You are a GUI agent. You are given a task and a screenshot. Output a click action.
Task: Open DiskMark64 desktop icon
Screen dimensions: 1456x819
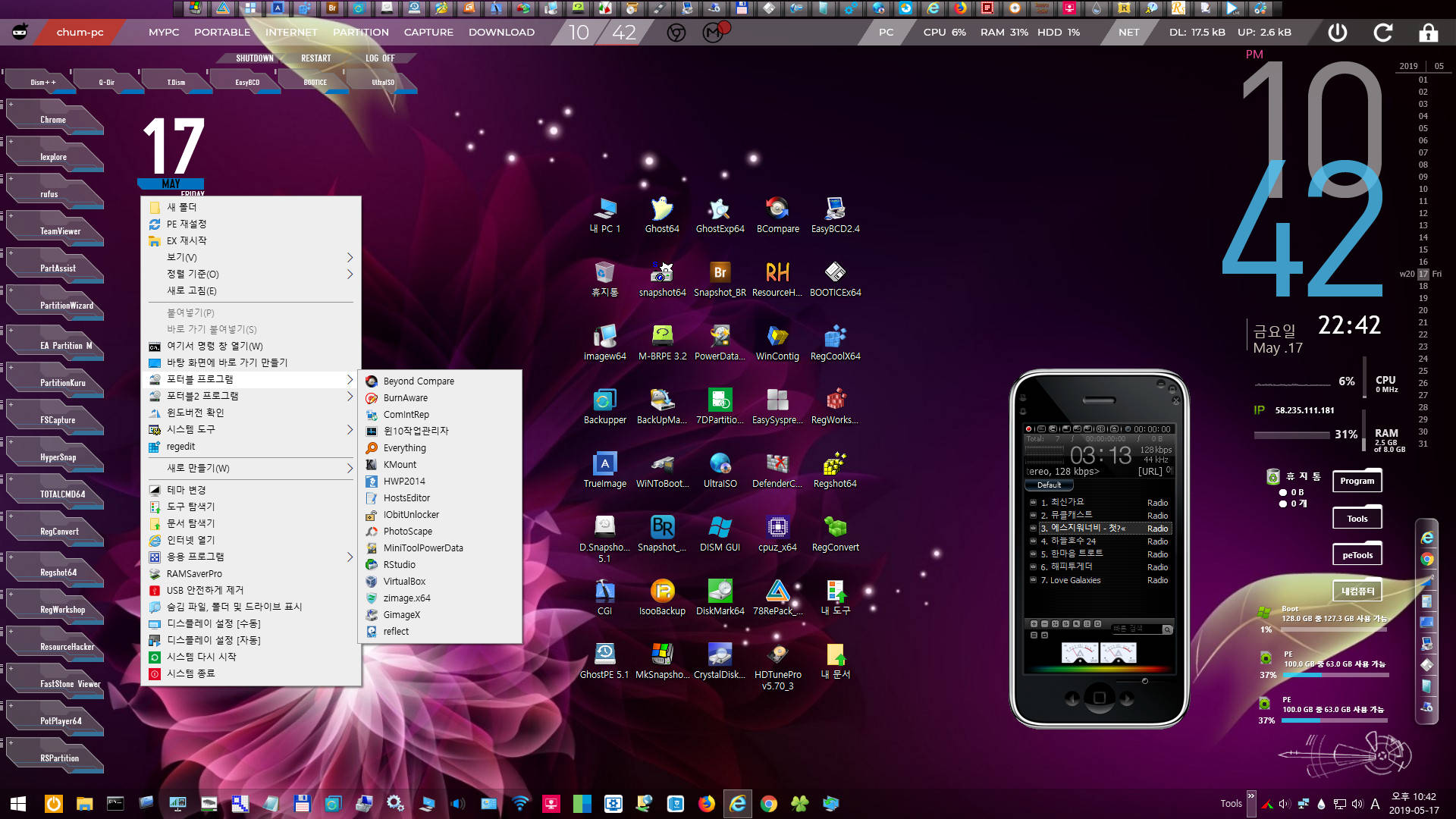[x=720, y=598]
